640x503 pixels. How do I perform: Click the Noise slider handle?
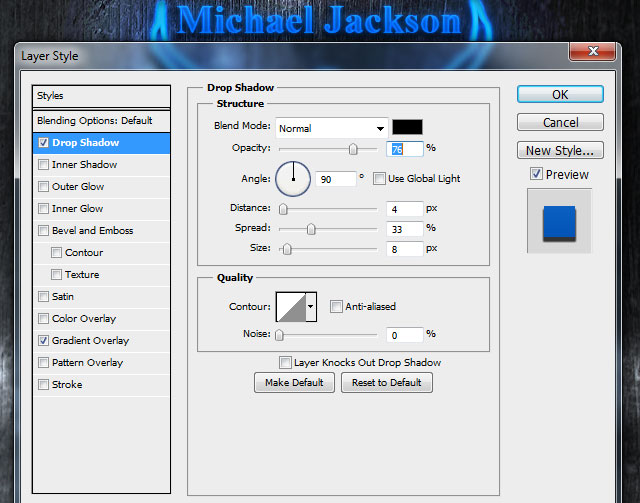279,335
